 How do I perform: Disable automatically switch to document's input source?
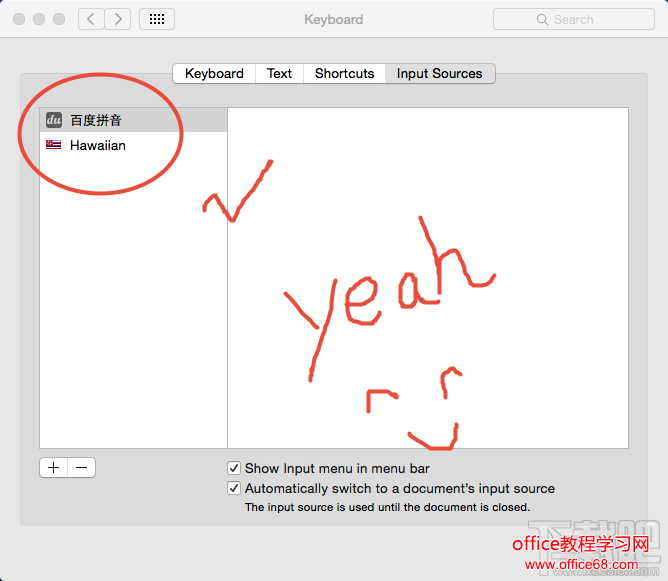point(234,489)
